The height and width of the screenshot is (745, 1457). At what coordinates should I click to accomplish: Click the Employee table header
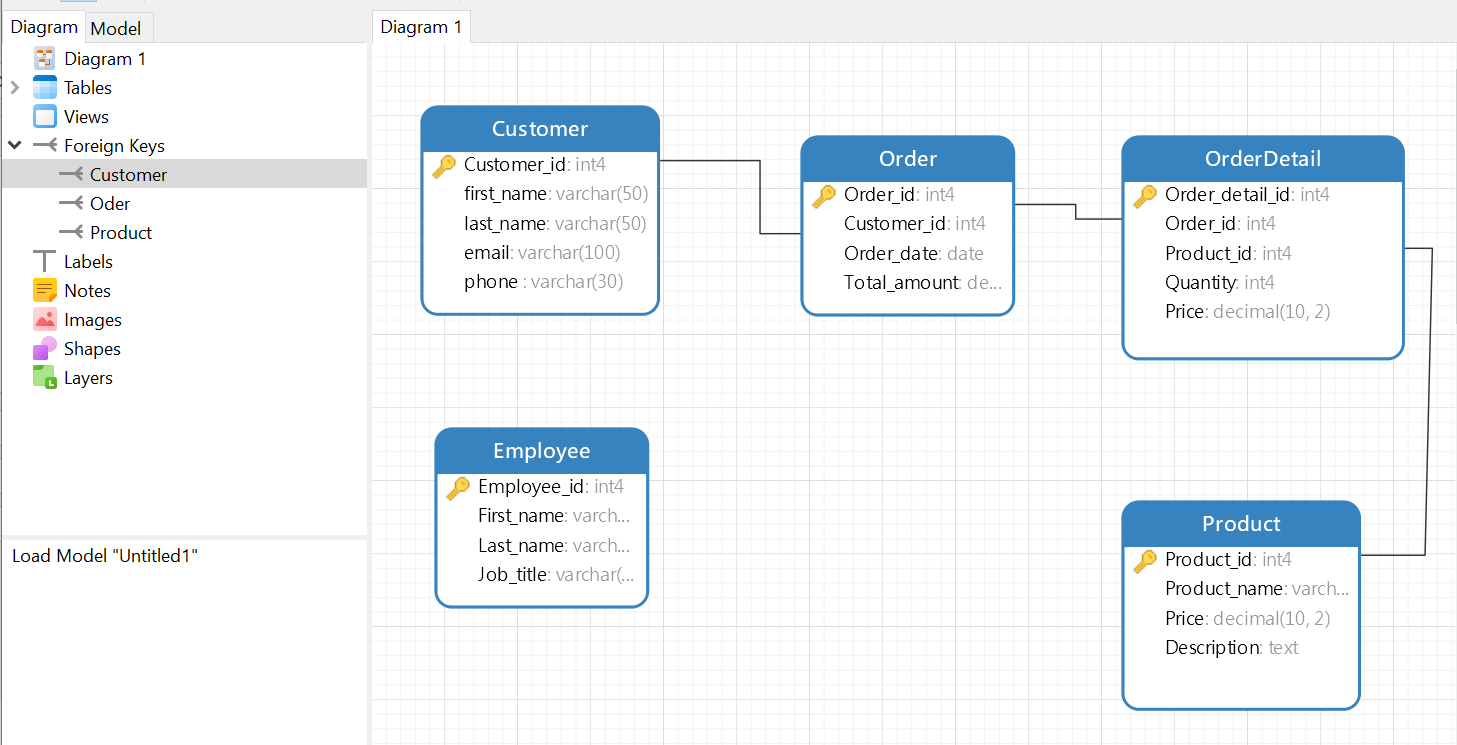[541, 451]
